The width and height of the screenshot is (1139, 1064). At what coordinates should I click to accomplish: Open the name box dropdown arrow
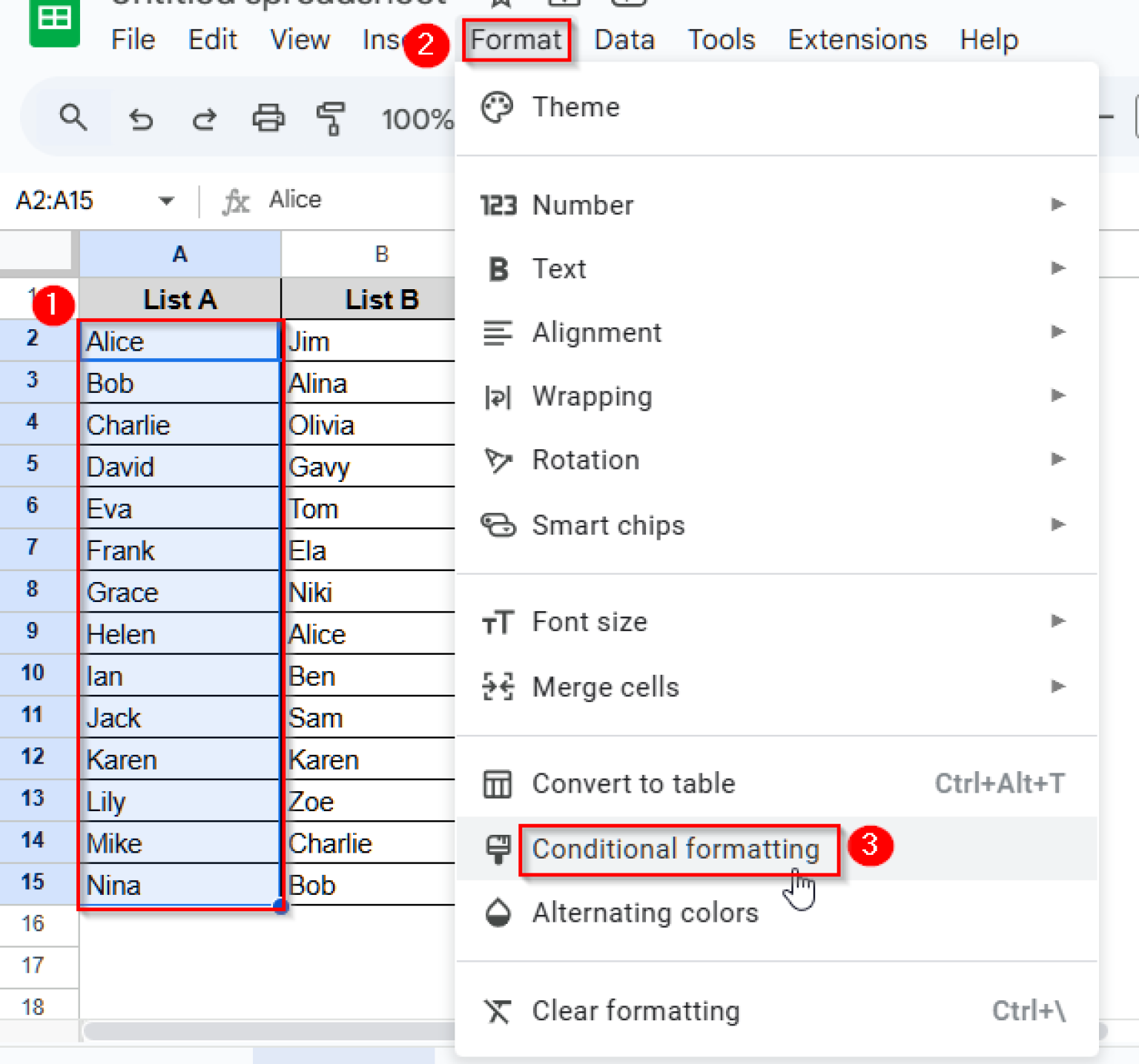coord(165,200)
